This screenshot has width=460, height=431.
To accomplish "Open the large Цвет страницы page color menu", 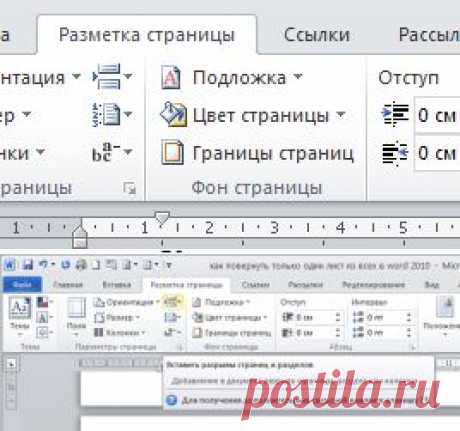I will 253,115.
